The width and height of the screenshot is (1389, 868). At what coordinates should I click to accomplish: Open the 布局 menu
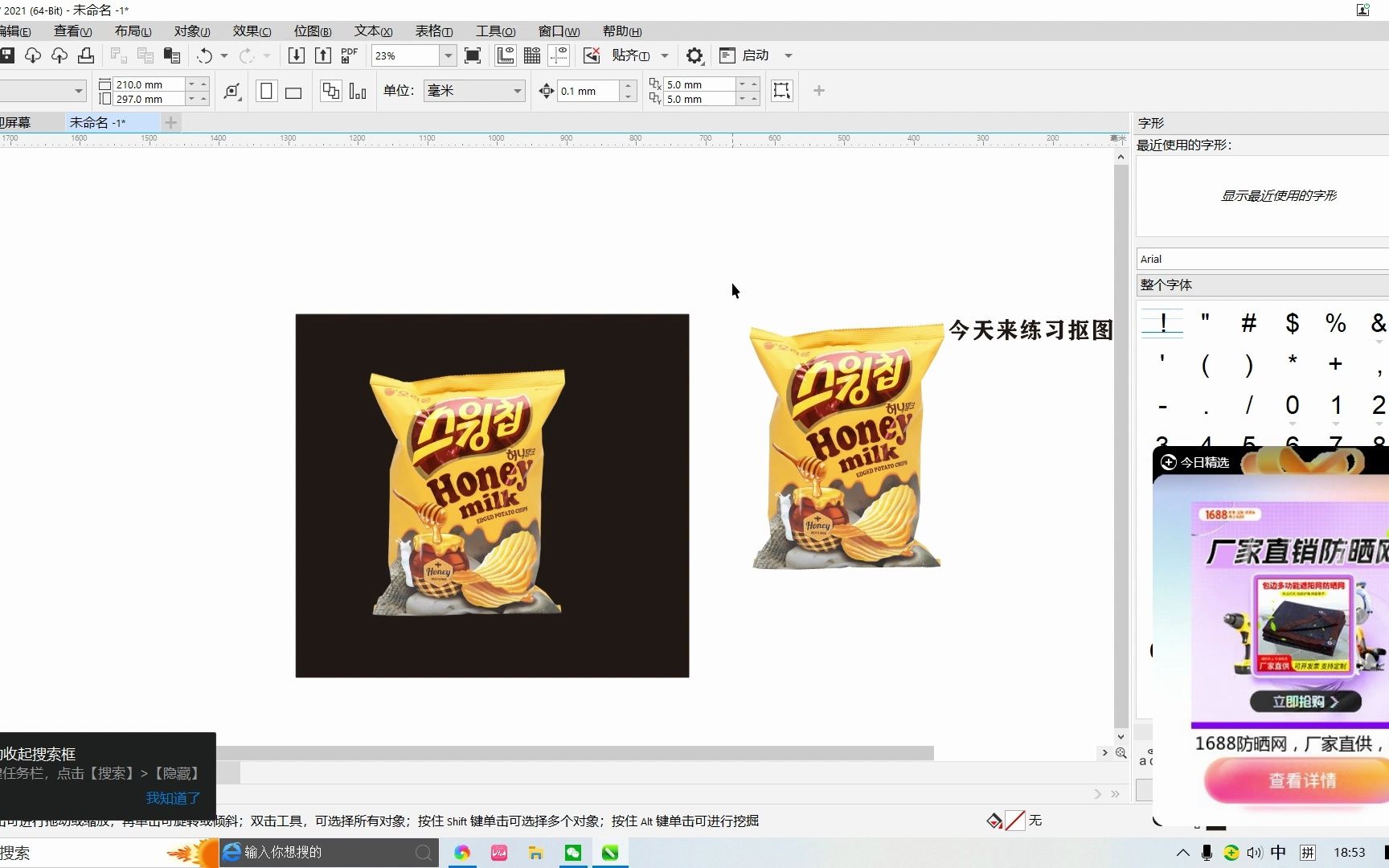coord(133,31)
